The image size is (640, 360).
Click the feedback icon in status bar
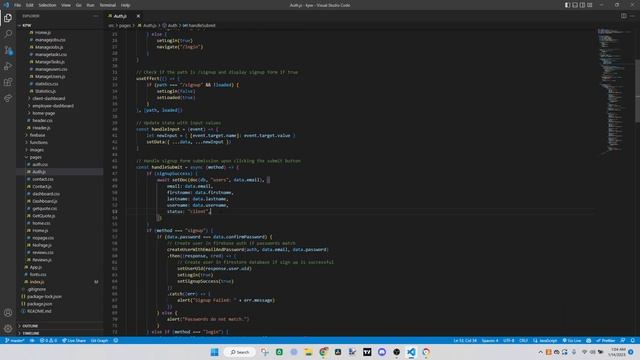click(x=623, y=340)
